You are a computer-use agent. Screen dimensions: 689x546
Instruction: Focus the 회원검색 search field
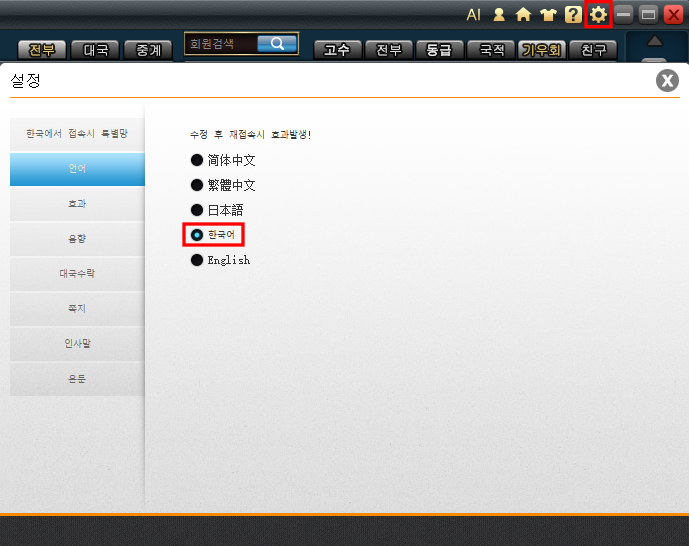[222, 43]
